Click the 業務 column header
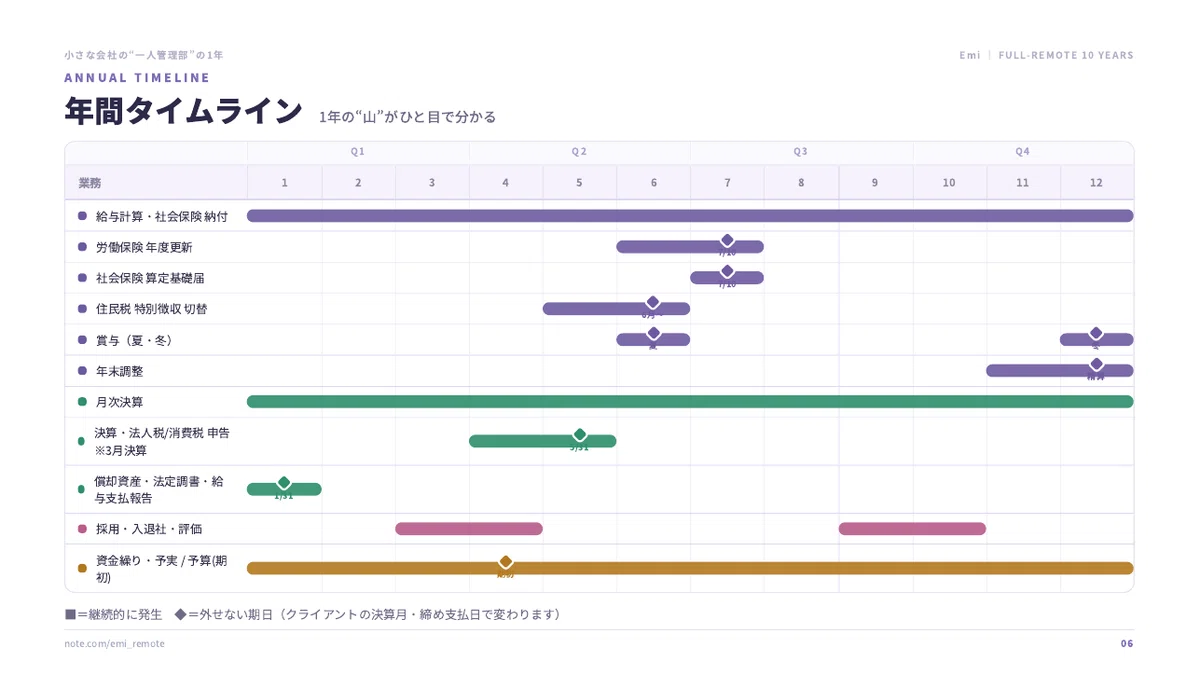The image size is (1200, 674). [90, 183]
